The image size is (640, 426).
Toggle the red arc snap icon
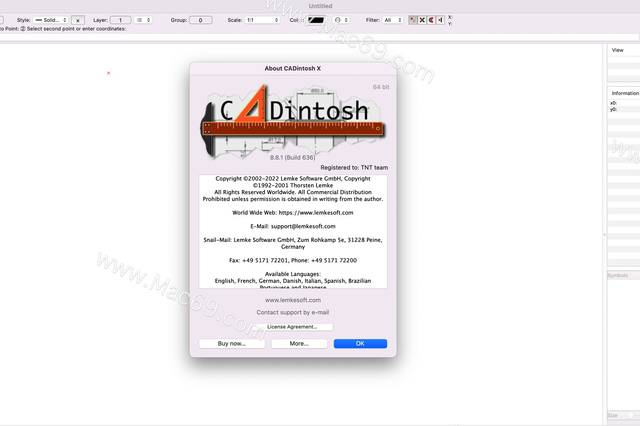point(431,20)
